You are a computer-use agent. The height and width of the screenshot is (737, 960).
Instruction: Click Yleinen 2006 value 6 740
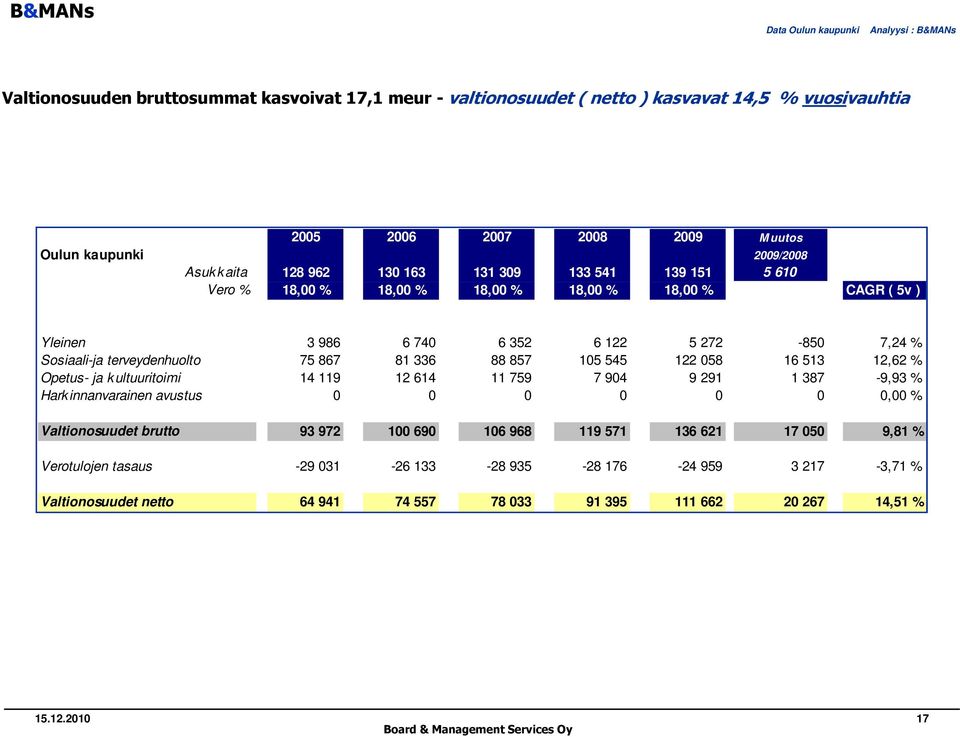tap(419, 343)
